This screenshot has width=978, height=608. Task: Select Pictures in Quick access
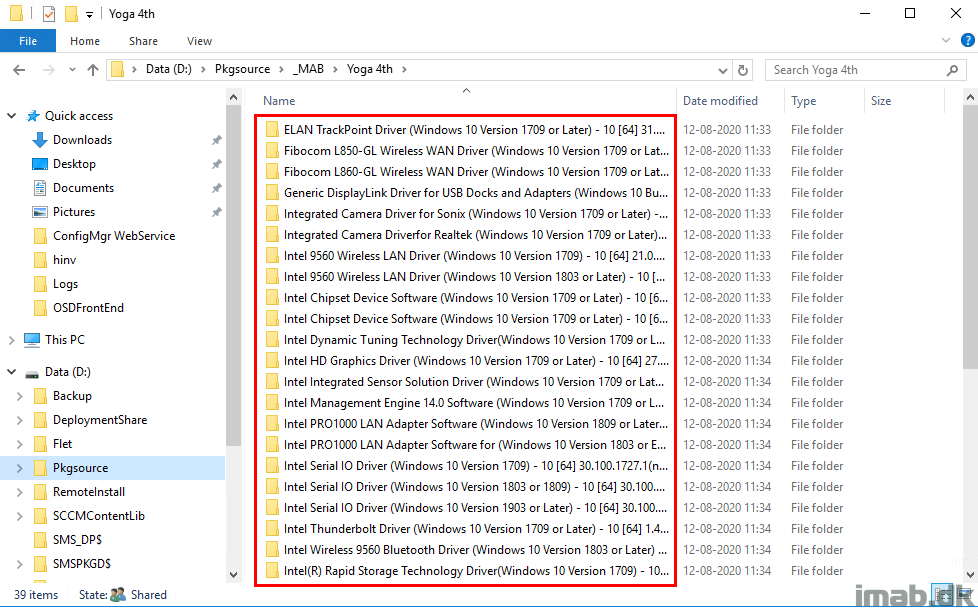click(74, 212)
